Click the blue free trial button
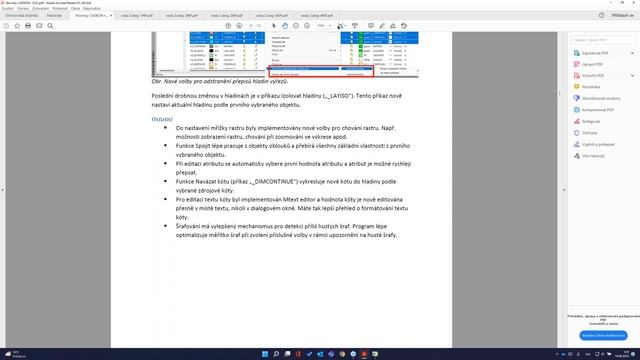Viewport: 640px width, 360px height. tap(603, 336)
